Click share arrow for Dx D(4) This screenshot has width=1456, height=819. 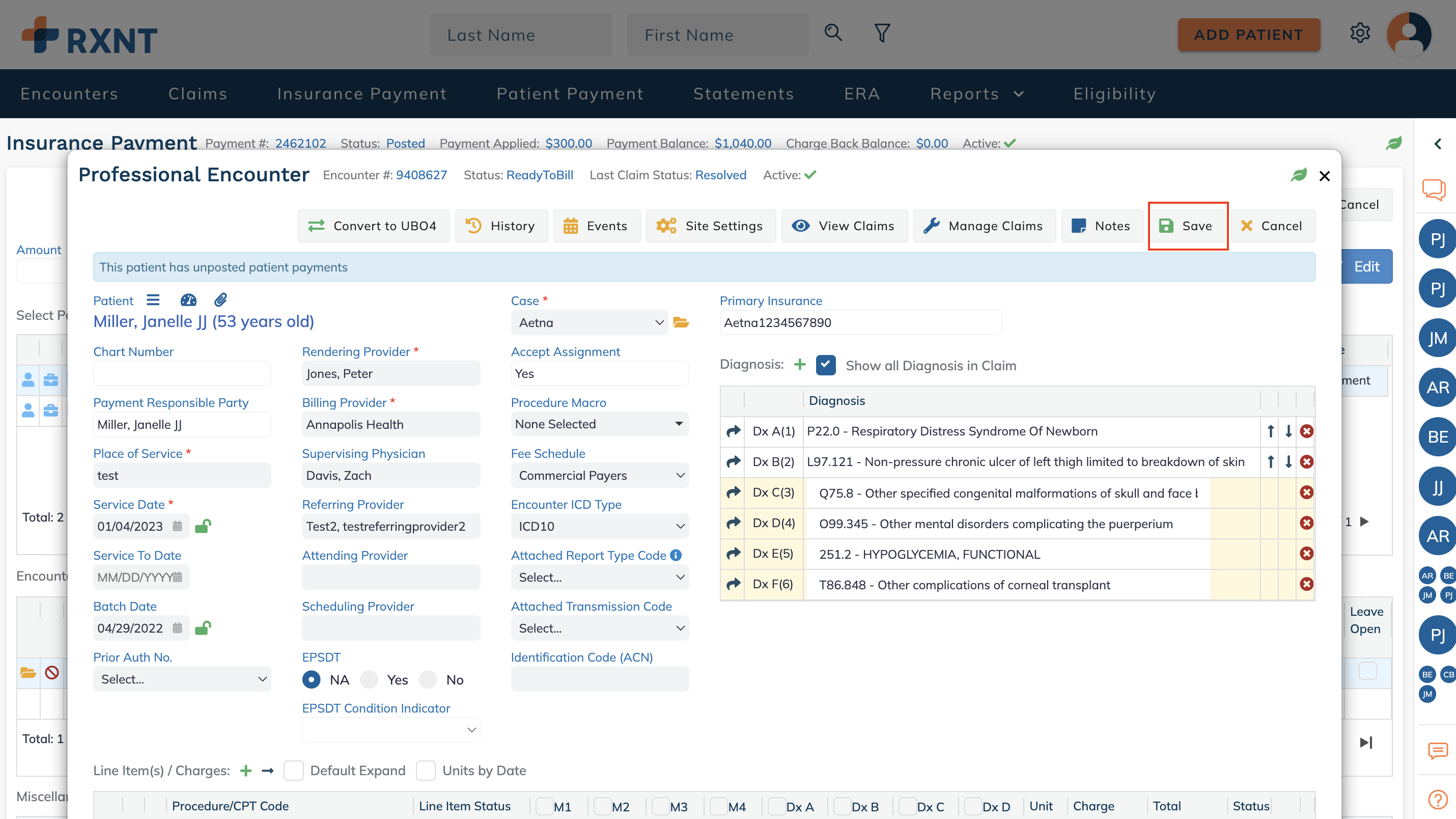(733, 523)
